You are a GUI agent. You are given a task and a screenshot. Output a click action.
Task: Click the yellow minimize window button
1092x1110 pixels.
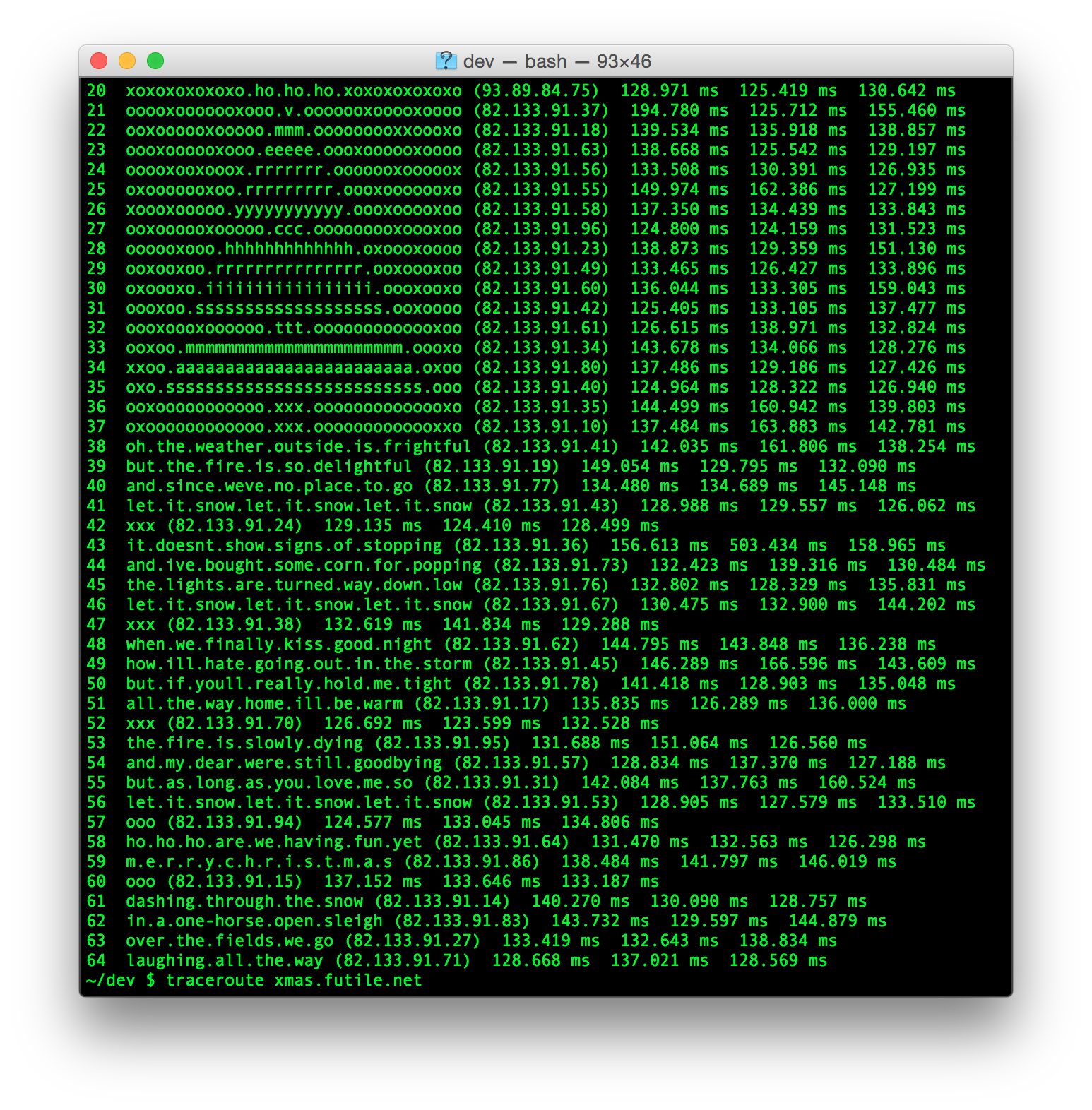(x=127, y=61)
